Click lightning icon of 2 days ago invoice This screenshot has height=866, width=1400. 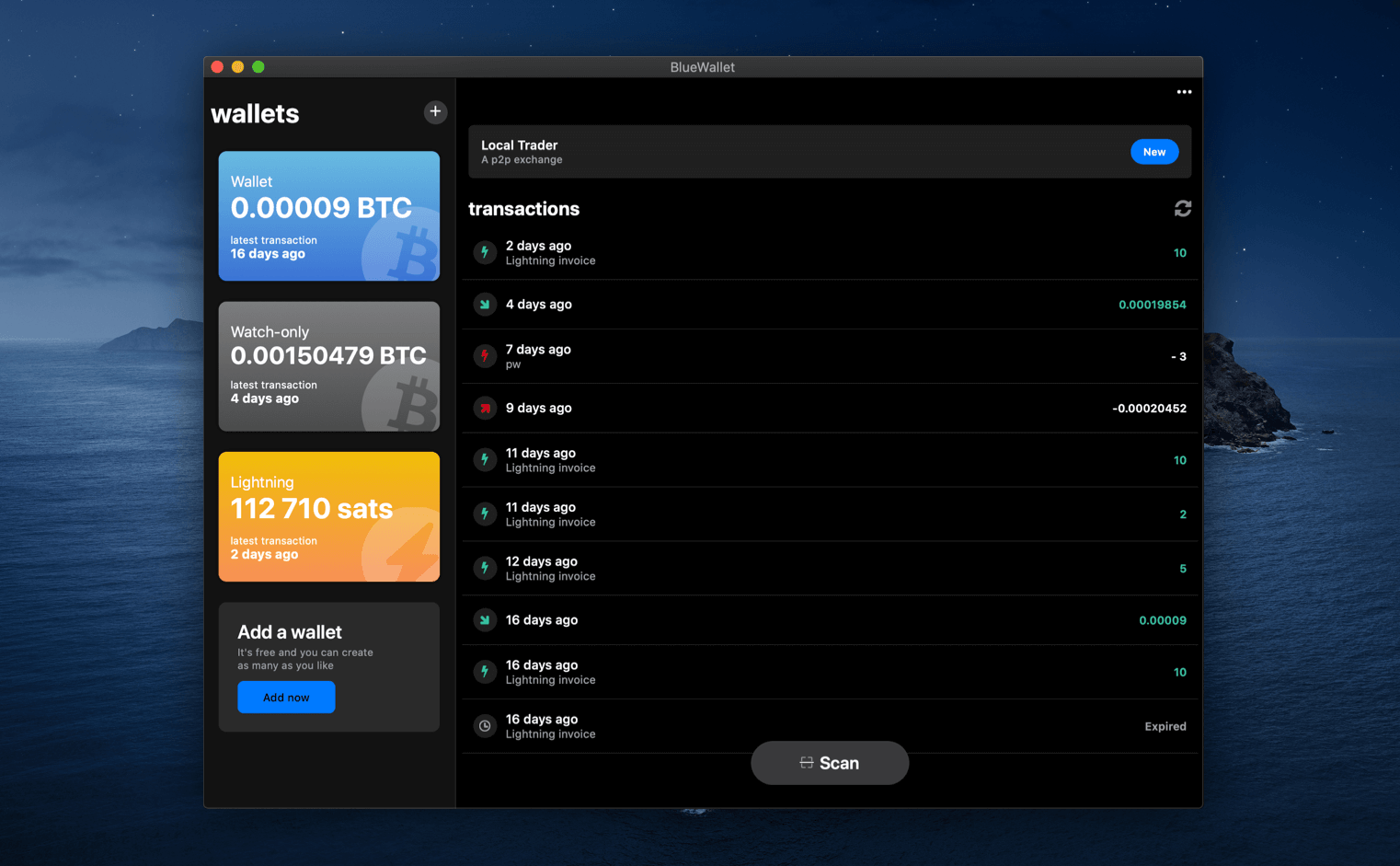(485, 252)
